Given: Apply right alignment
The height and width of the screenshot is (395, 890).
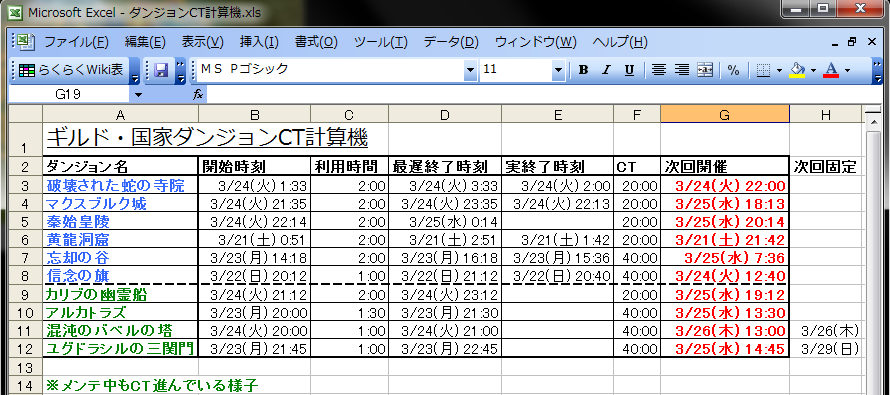Looking at the screenshot, I should (682, 70).
